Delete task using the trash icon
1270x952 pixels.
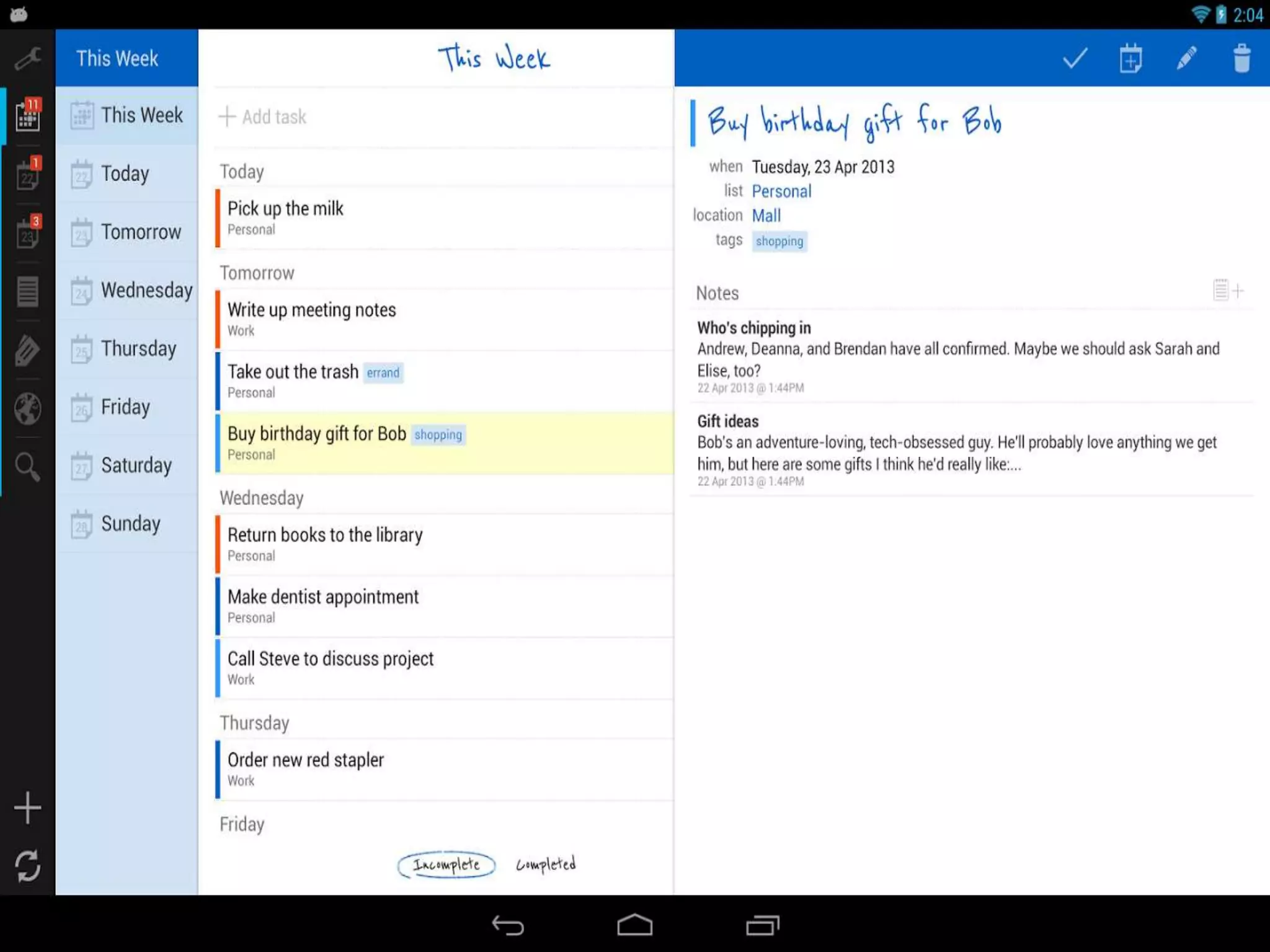click(1241, 59)
